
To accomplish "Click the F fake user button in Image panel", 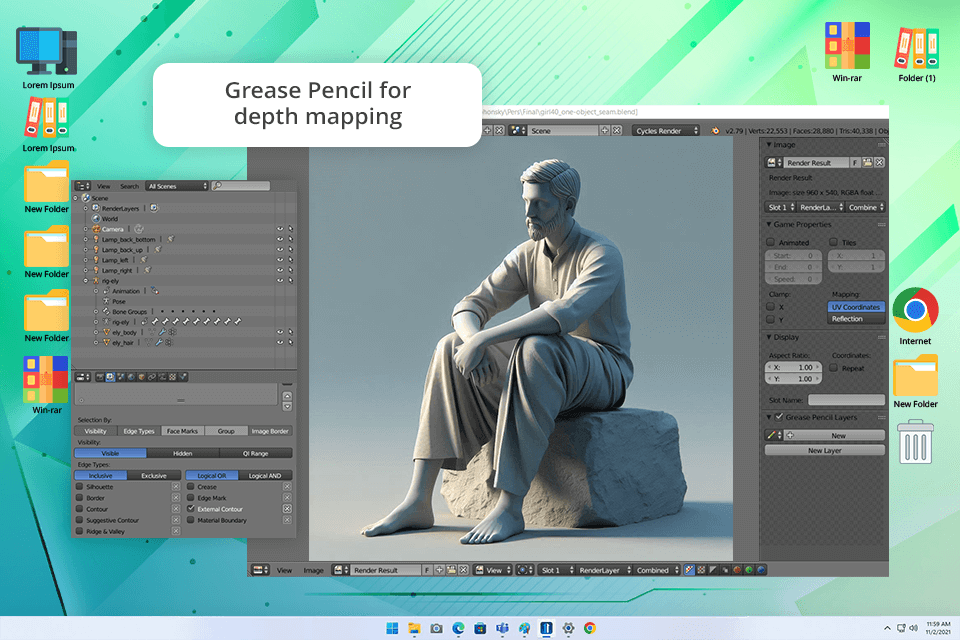I will point(855,163).
